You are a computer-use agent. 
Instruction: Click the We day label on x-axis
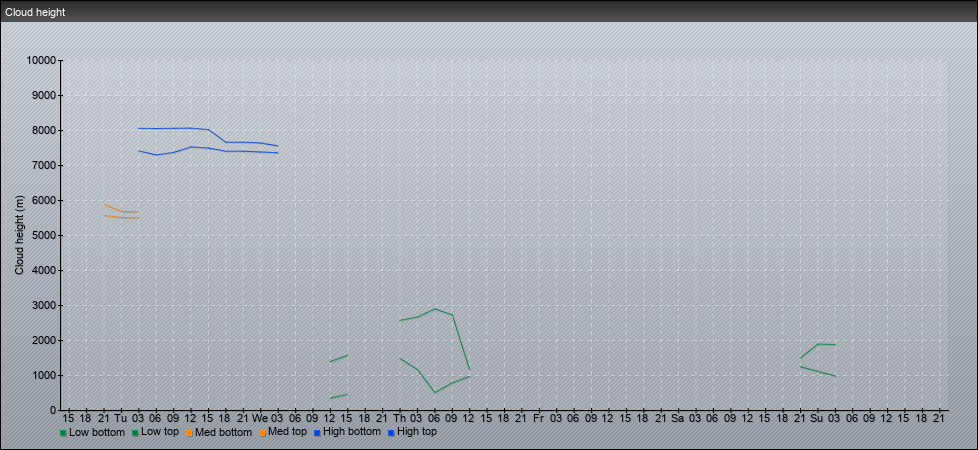point(260,419)
